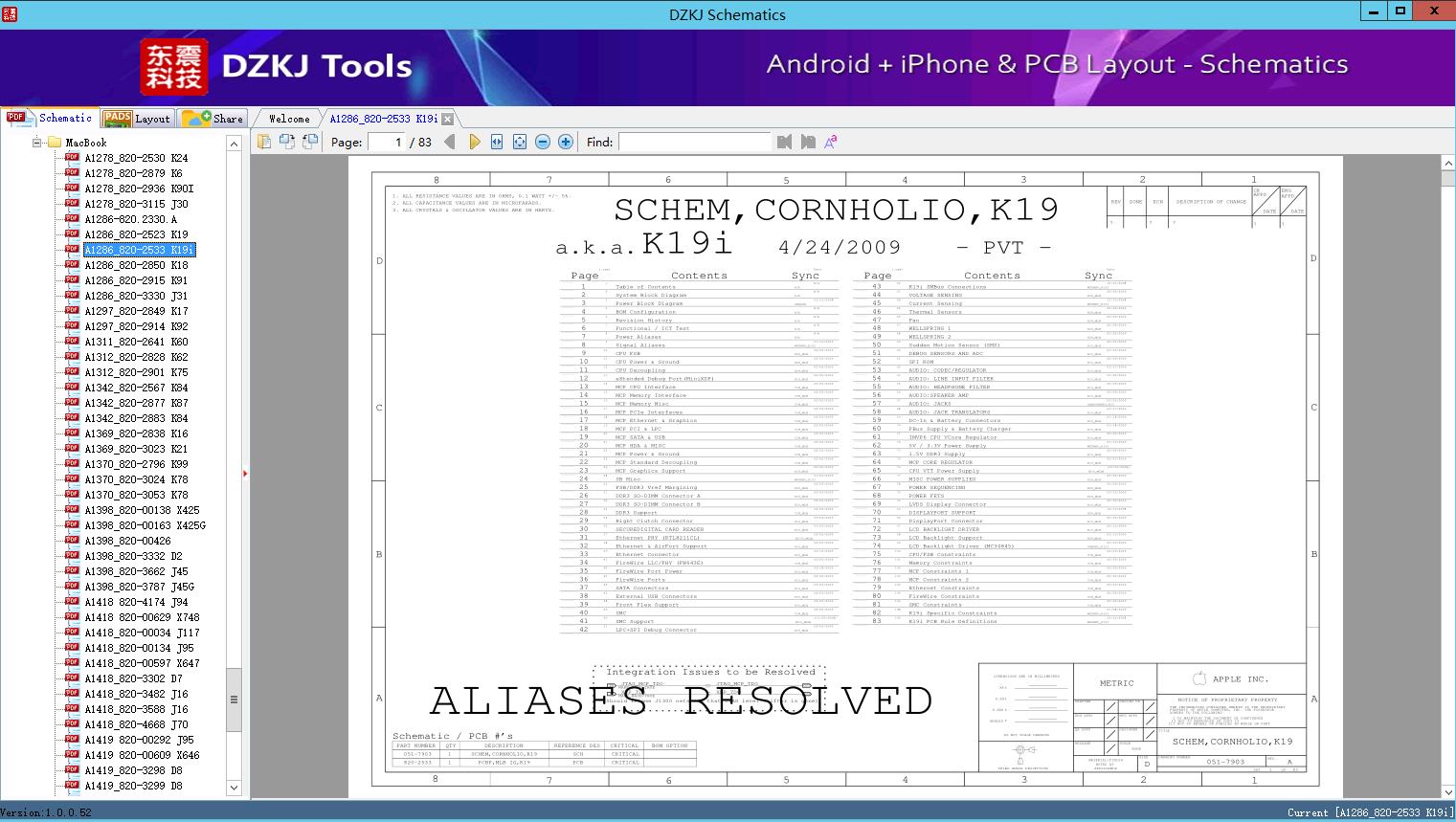Viewport: 1456px width, 822px height.
Task: Select the MacBook folder label in tree
Action: pos(86,143)
